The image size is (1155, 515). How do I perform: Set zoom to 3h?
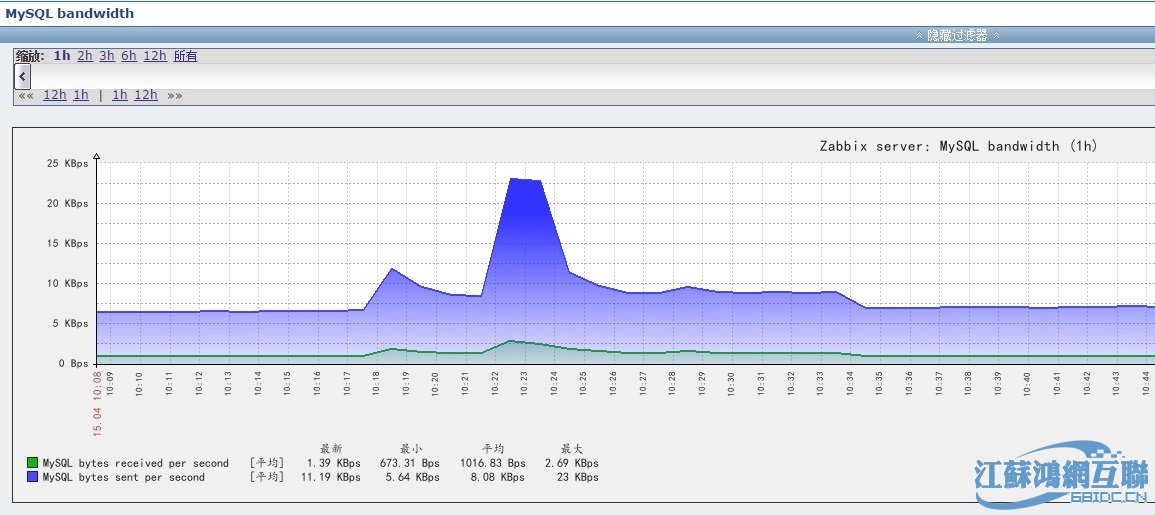(x=107, y=56)
